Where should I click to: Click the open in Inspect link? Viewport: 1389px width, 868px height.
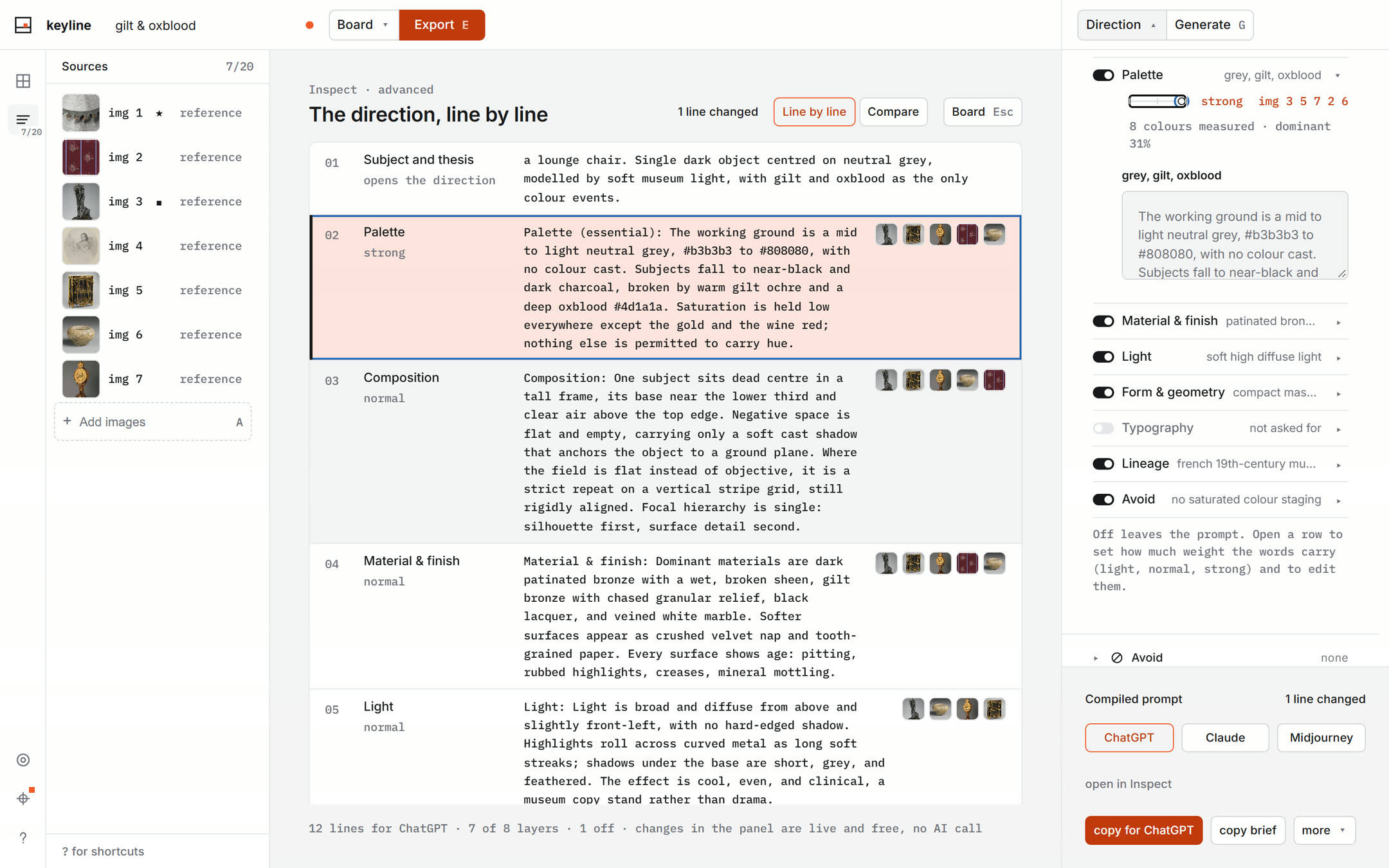click(1128, 784)
